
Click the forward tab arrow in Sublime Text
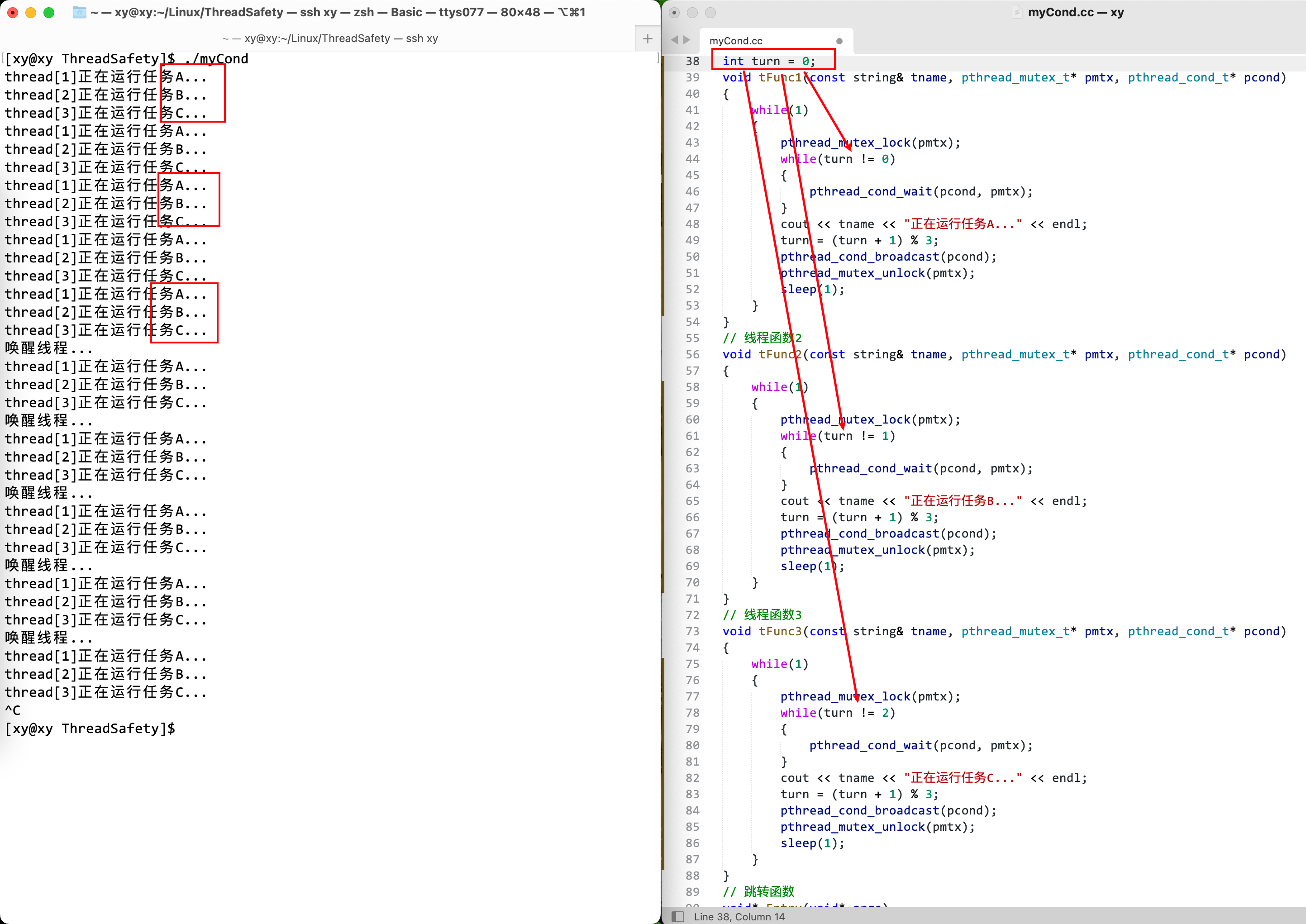687,40
